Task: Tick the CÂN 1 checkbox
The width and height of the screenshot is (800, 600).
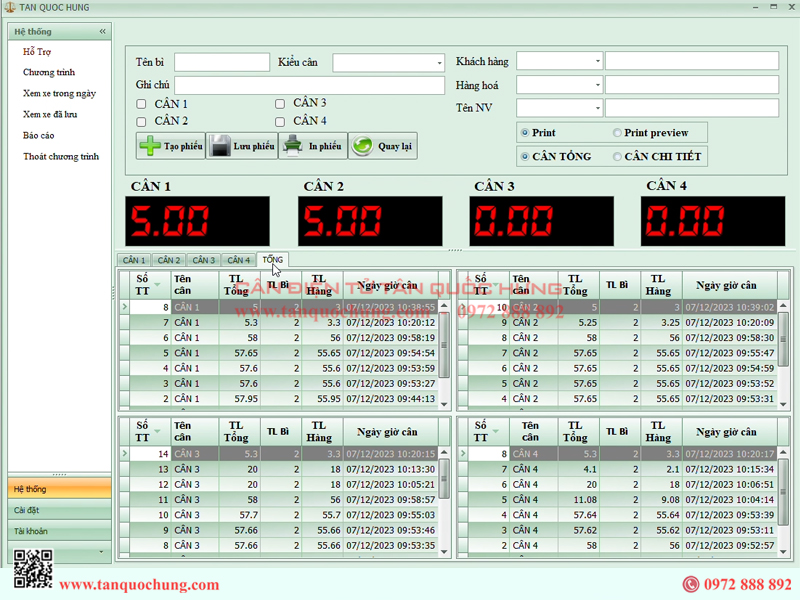Action: (141, 104)
